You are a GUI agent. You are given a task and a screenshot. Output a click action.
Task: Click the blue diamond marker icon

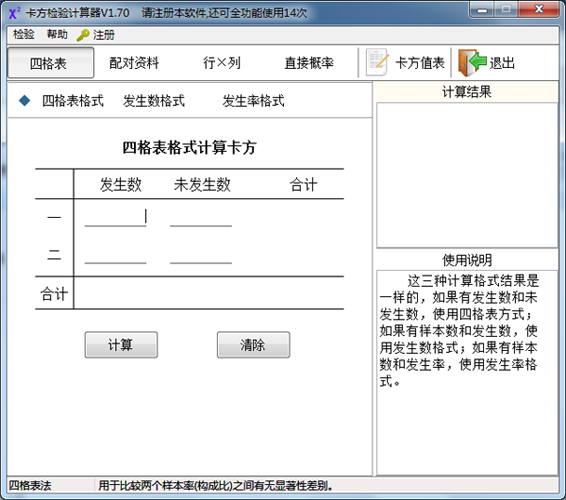(25, 100)
